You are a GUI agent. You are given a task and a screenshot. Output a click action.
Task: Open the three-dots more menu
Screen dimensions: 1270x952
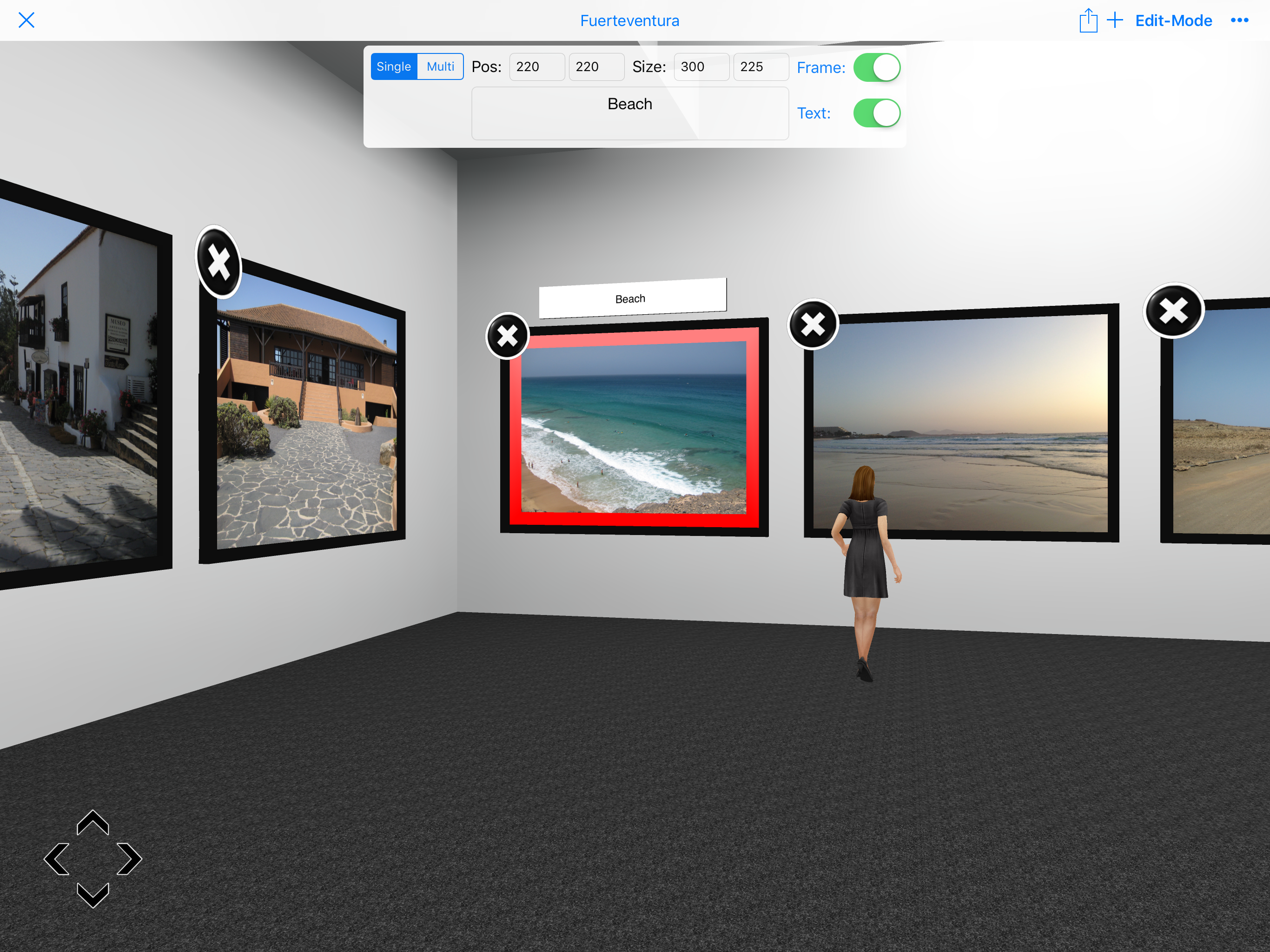(1239, 20)
